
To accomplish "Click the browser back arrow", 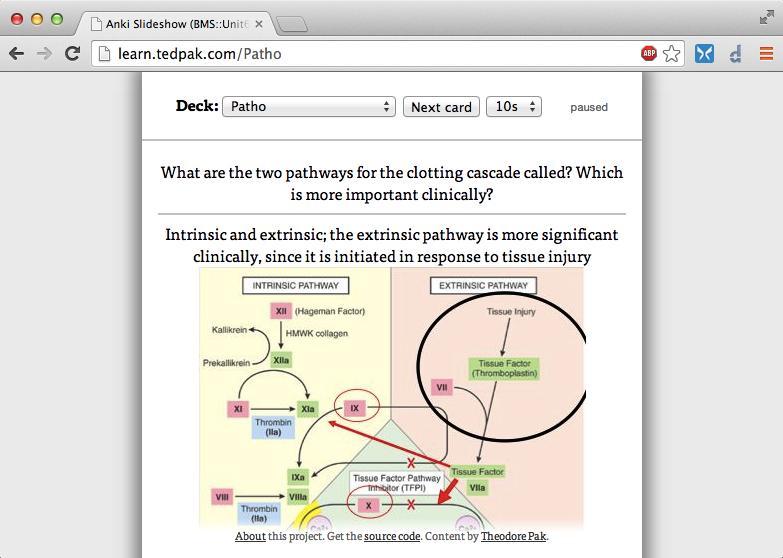I will [17, 54].
